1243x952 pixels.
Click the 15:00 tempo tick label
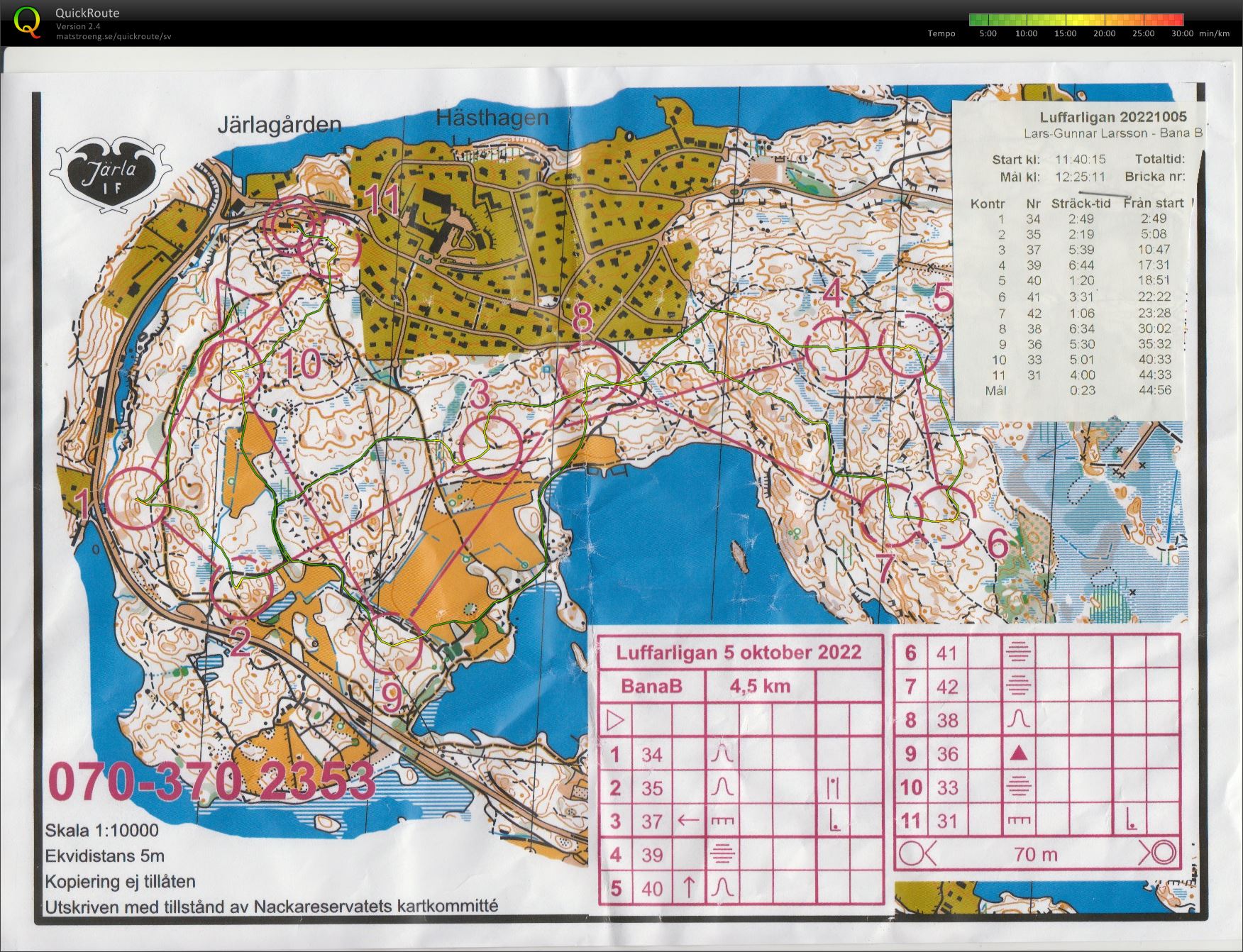coord(1065,33)
